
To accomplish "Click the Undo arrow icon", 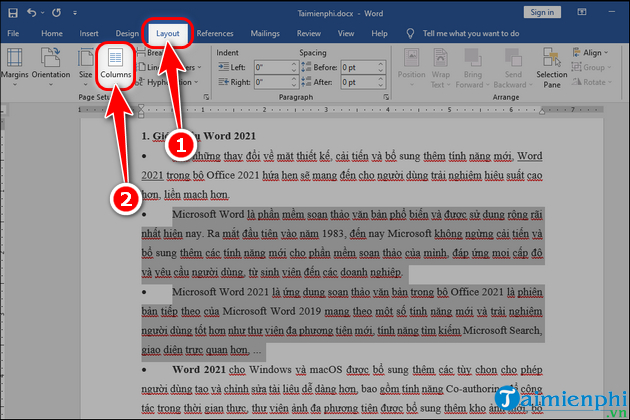I will tap(33, 12).
